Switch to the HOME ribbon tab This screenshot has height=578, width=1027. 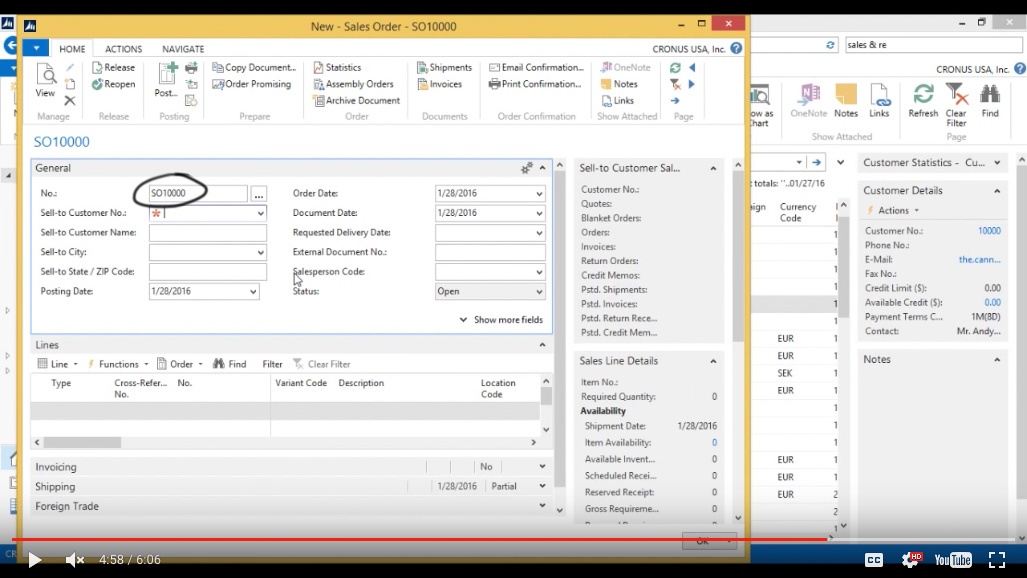tap(72, 49)
